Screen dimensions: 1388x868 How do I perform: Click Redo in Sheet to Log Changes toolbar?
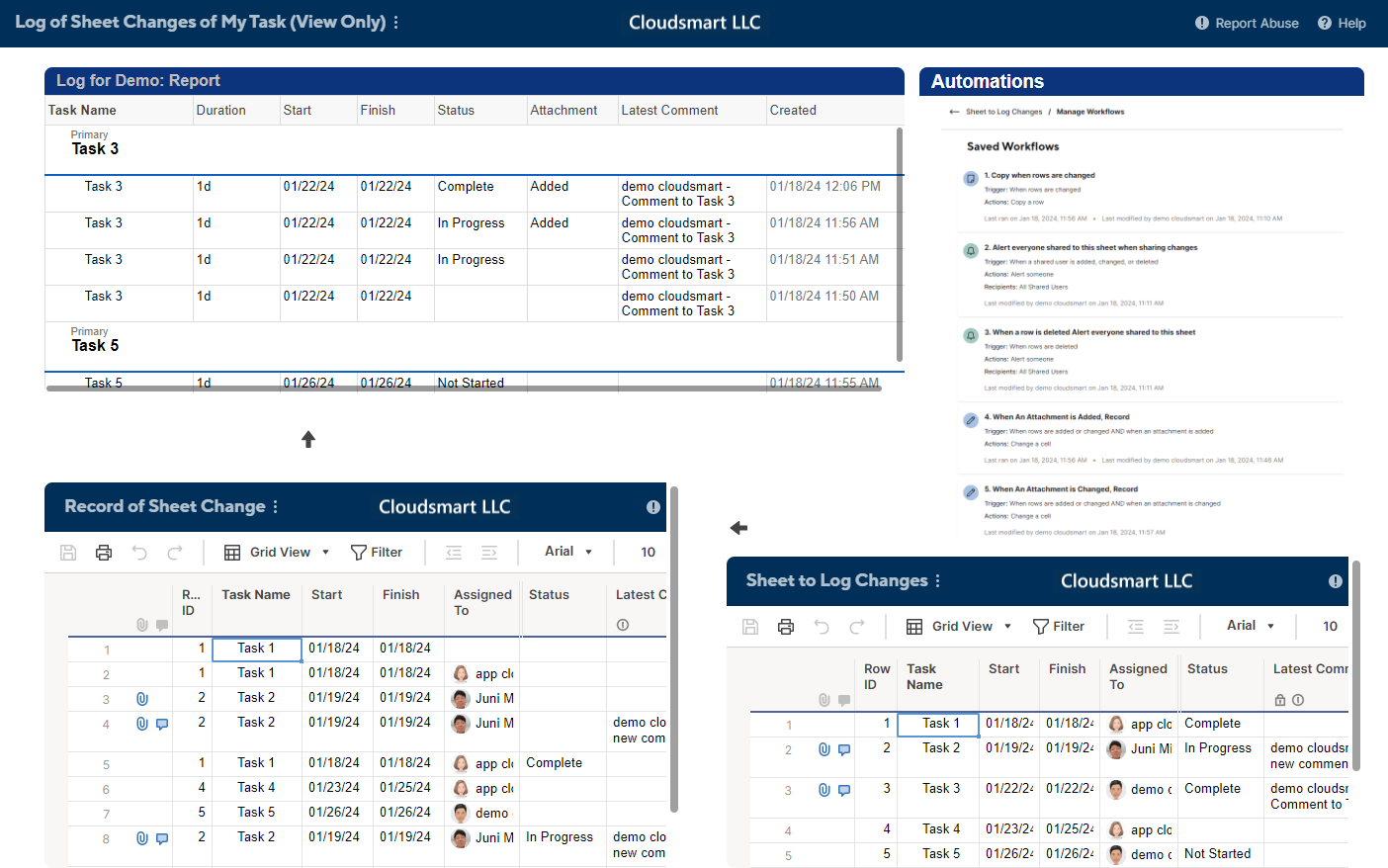coord(857,627)
